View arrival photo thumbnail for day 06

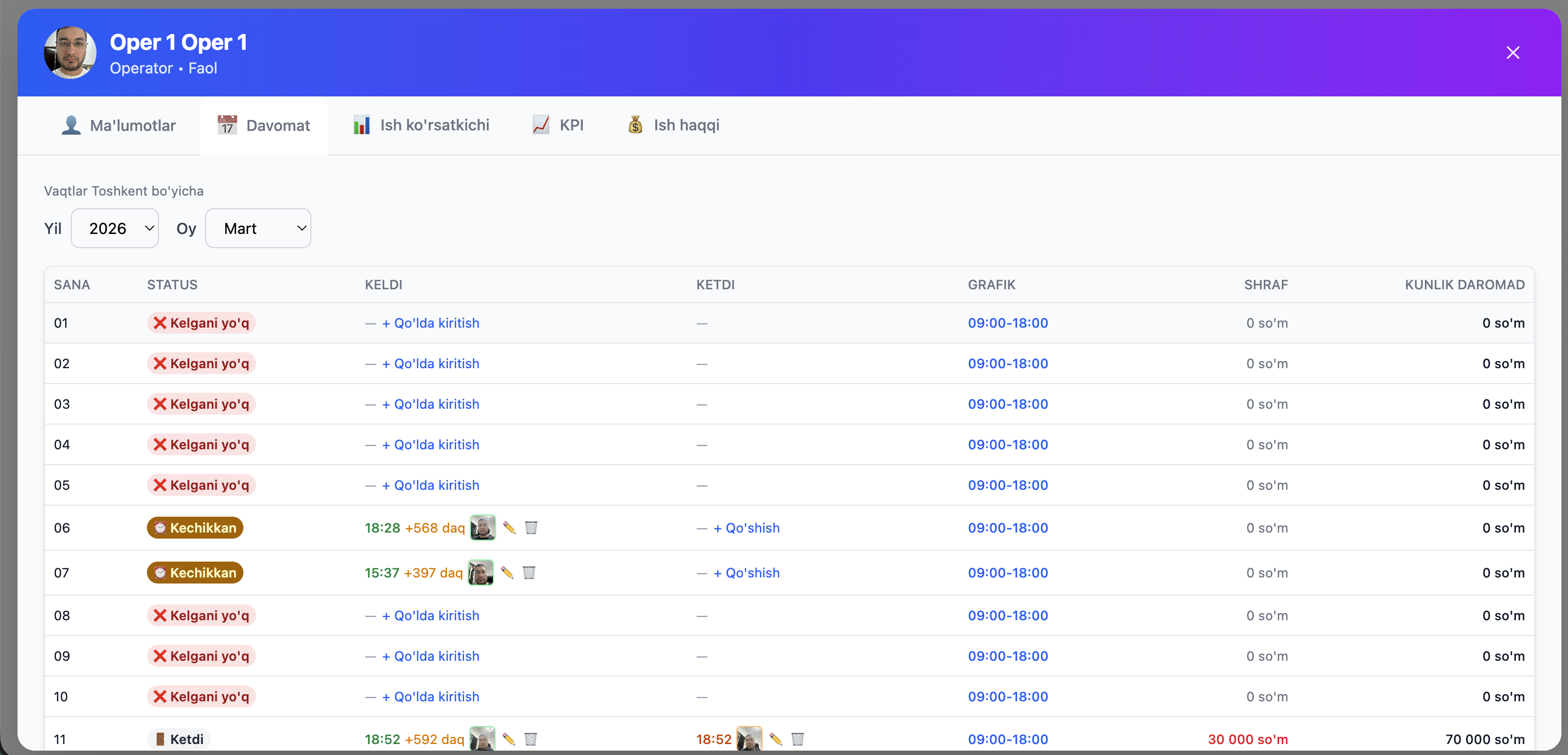click(482, 528)
